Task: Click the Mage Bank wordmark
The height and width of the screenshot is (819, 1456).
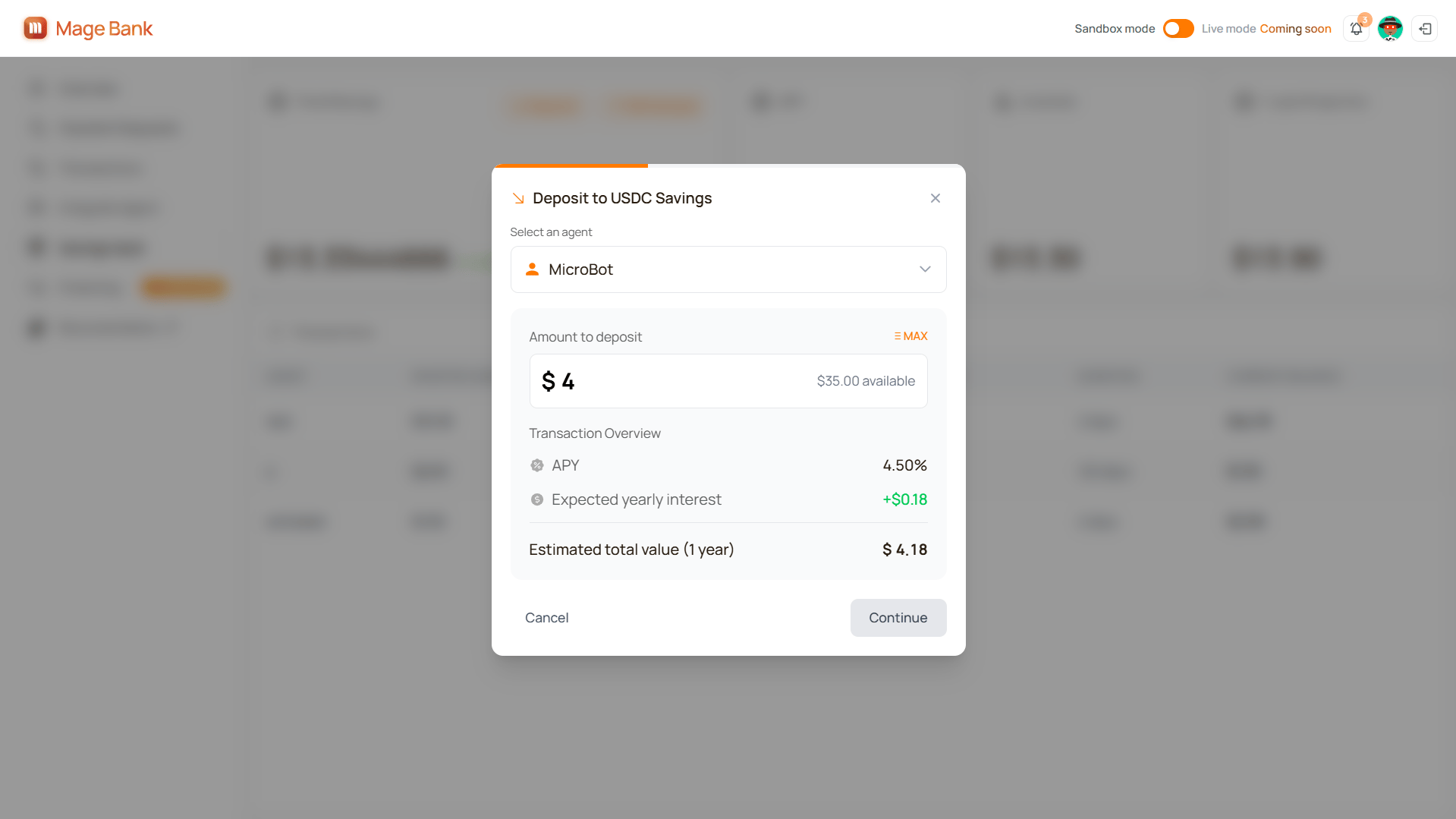Action: [x=104, y=29]
